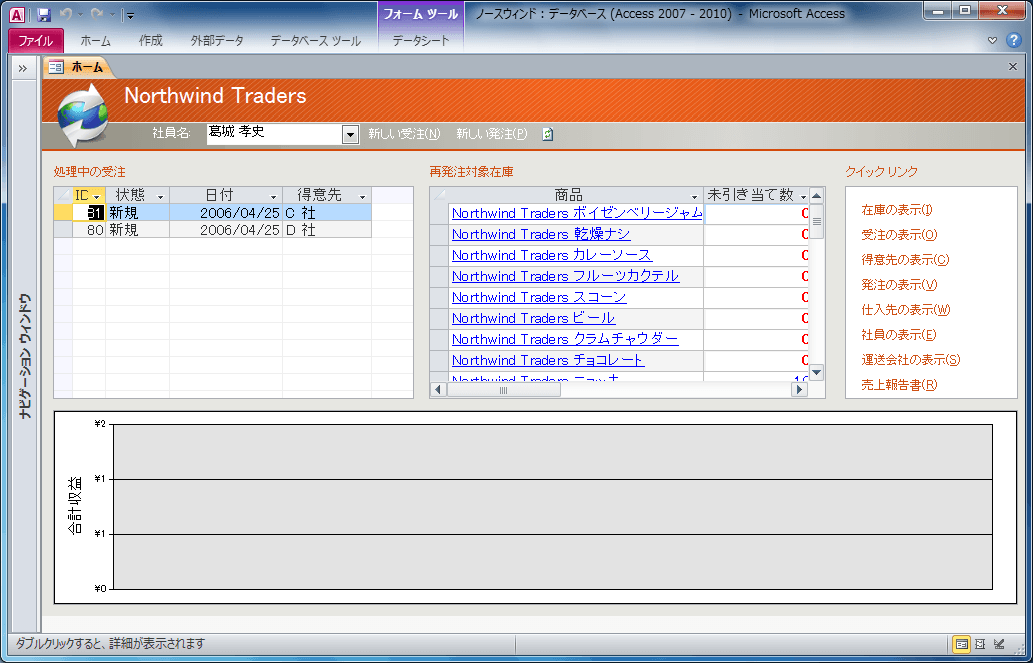Click the 運送会社の表示(S) quick link
Viewport: 1033px width, 663px height.
pyautogui.click(x=910, y=360)
